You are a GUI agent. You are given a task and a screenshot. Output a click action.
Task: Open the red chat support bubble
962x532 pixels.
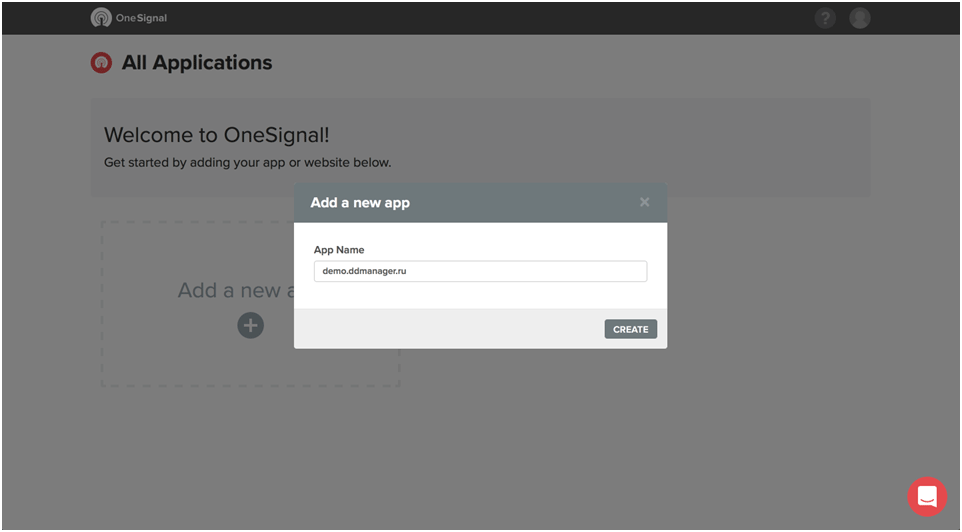click(927, 496)
